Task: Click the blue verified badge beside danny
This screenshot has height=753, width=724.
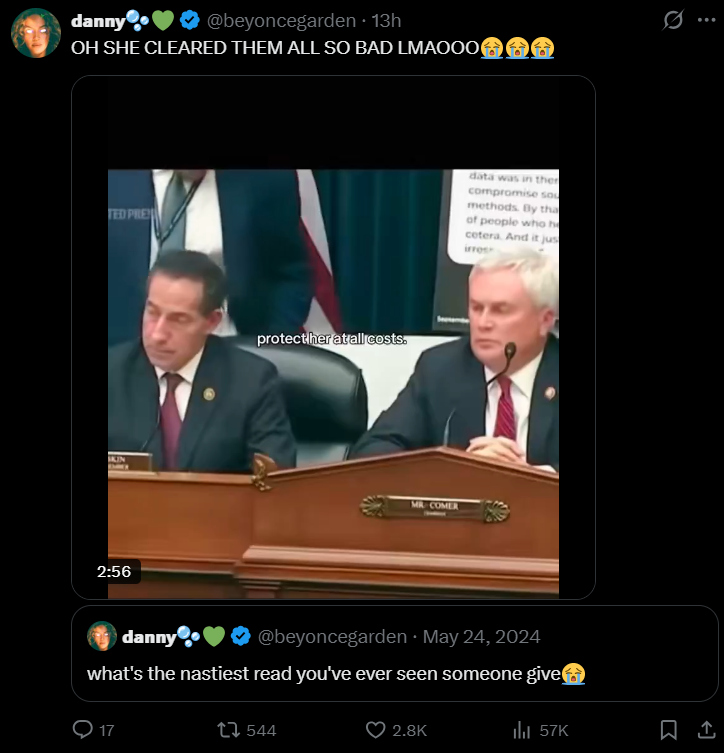Action: coord(190,21)
